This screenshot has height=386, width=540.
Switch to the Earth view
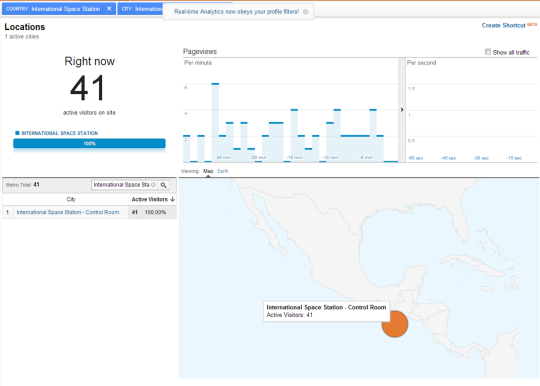(x=223, y=171)
